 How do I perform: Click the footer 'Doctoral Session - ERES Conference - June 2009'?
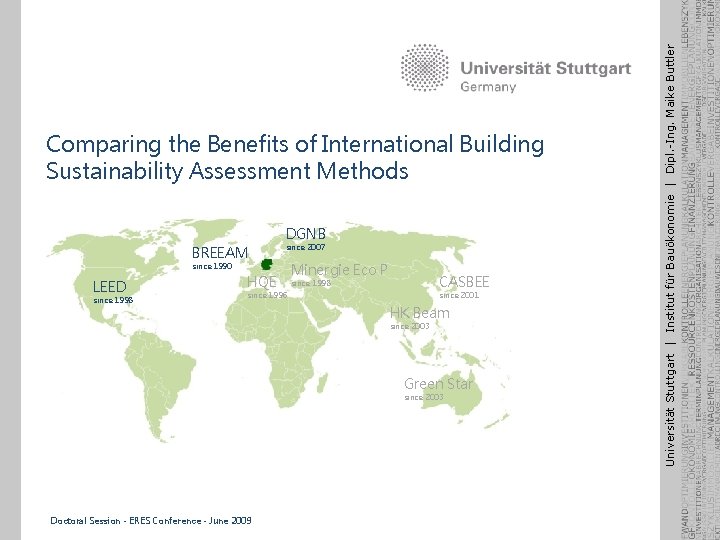click(x=151, y=521)
